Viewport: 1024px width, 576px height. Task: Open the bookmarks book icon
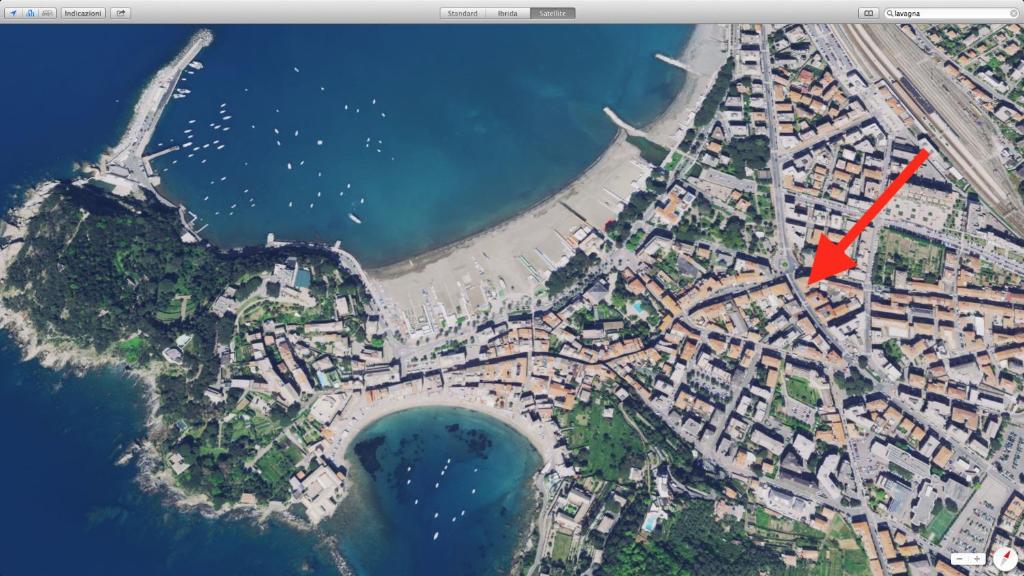(868, 13)
